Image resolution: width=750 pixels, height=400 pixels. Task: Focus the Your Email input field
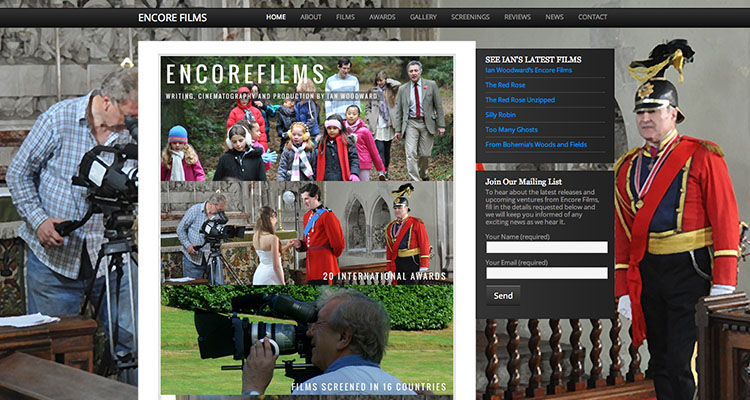[547, 273]
